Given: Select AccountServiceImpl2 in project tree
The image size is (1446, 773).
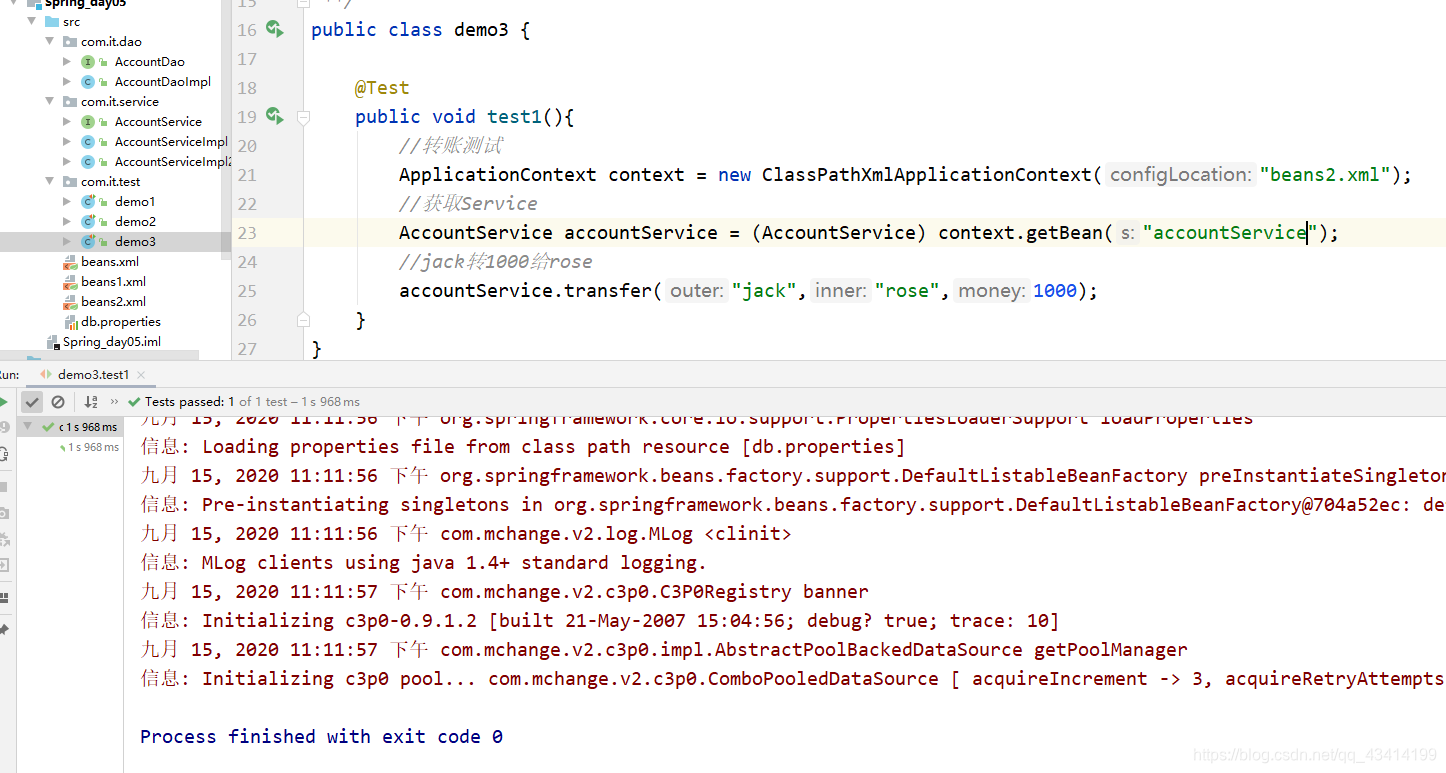Looking at the screenshot, I should click(173, 162).
